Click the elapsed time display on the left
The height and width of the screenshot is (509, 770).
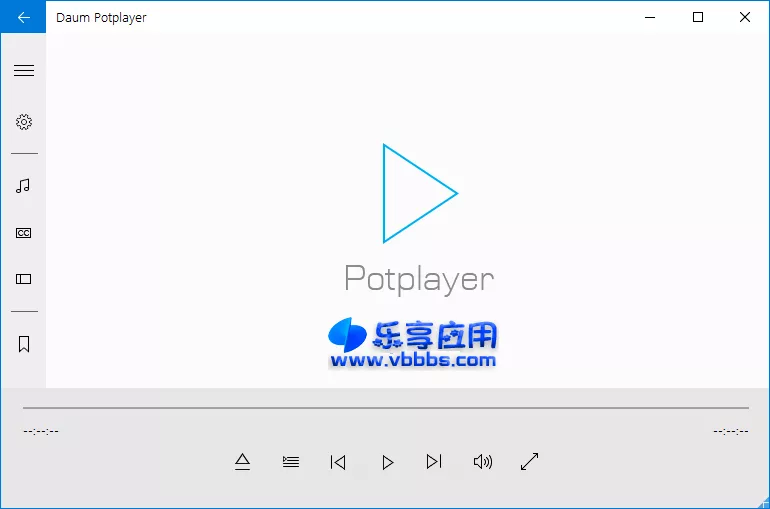(41, 431)
